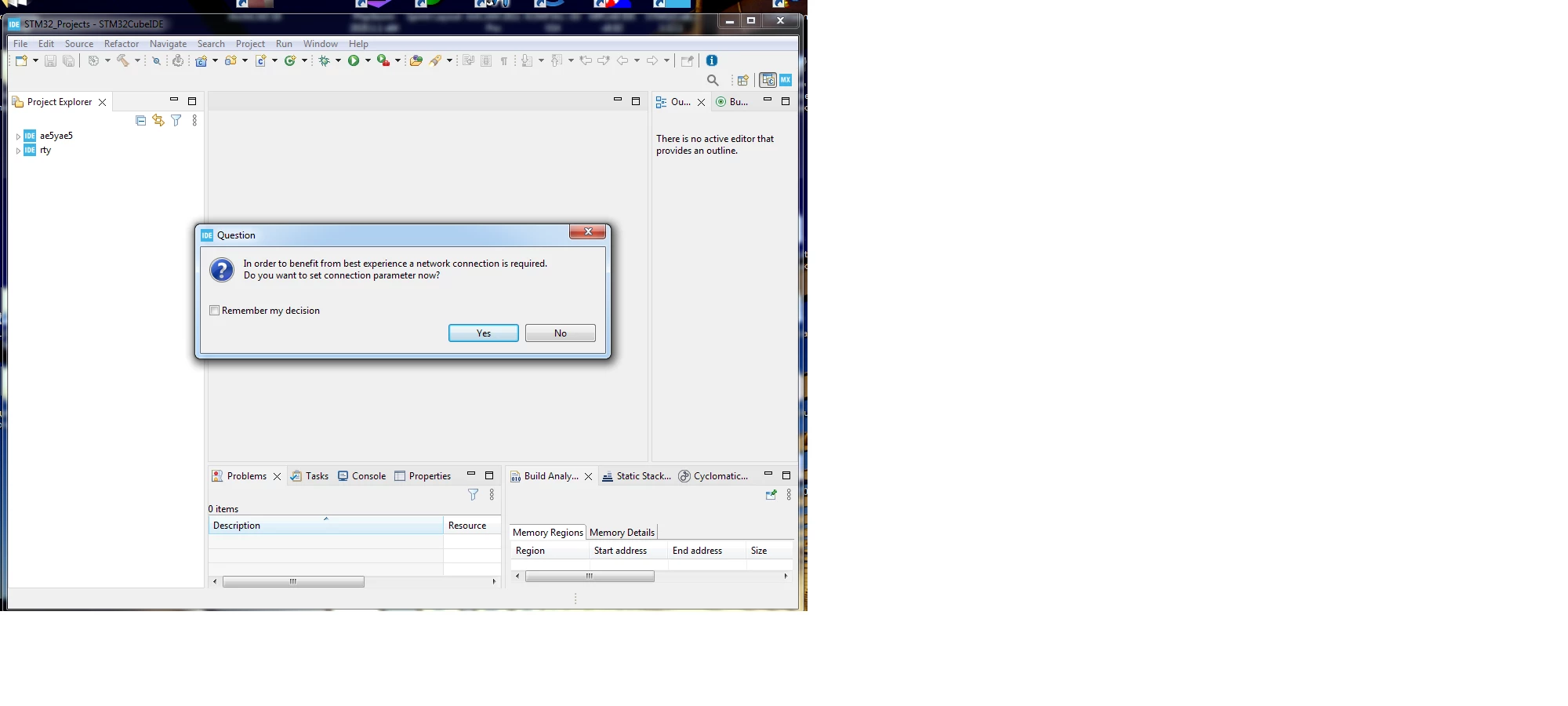1568x706 pixels.
Task: Open dropdown arrow next to New icon
Action: pyautogui.click(x=35, y=60)
